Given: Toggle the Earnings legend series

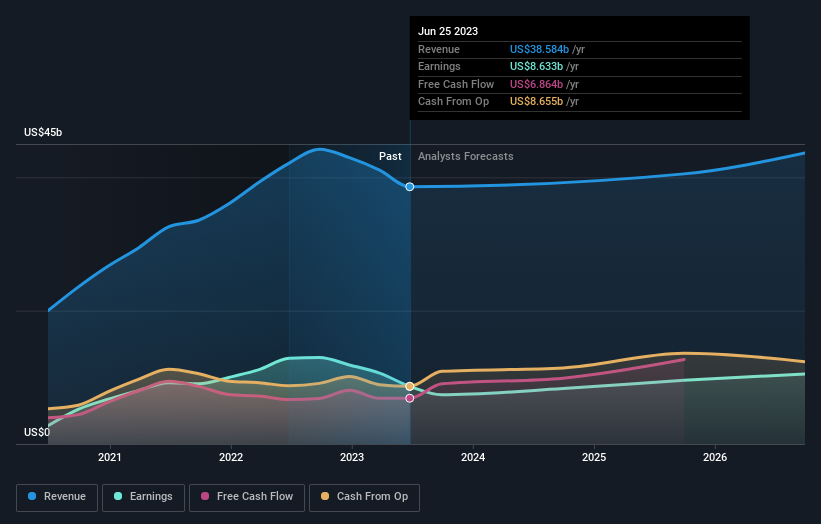Looking at the screenshot, I should point(143,497).
